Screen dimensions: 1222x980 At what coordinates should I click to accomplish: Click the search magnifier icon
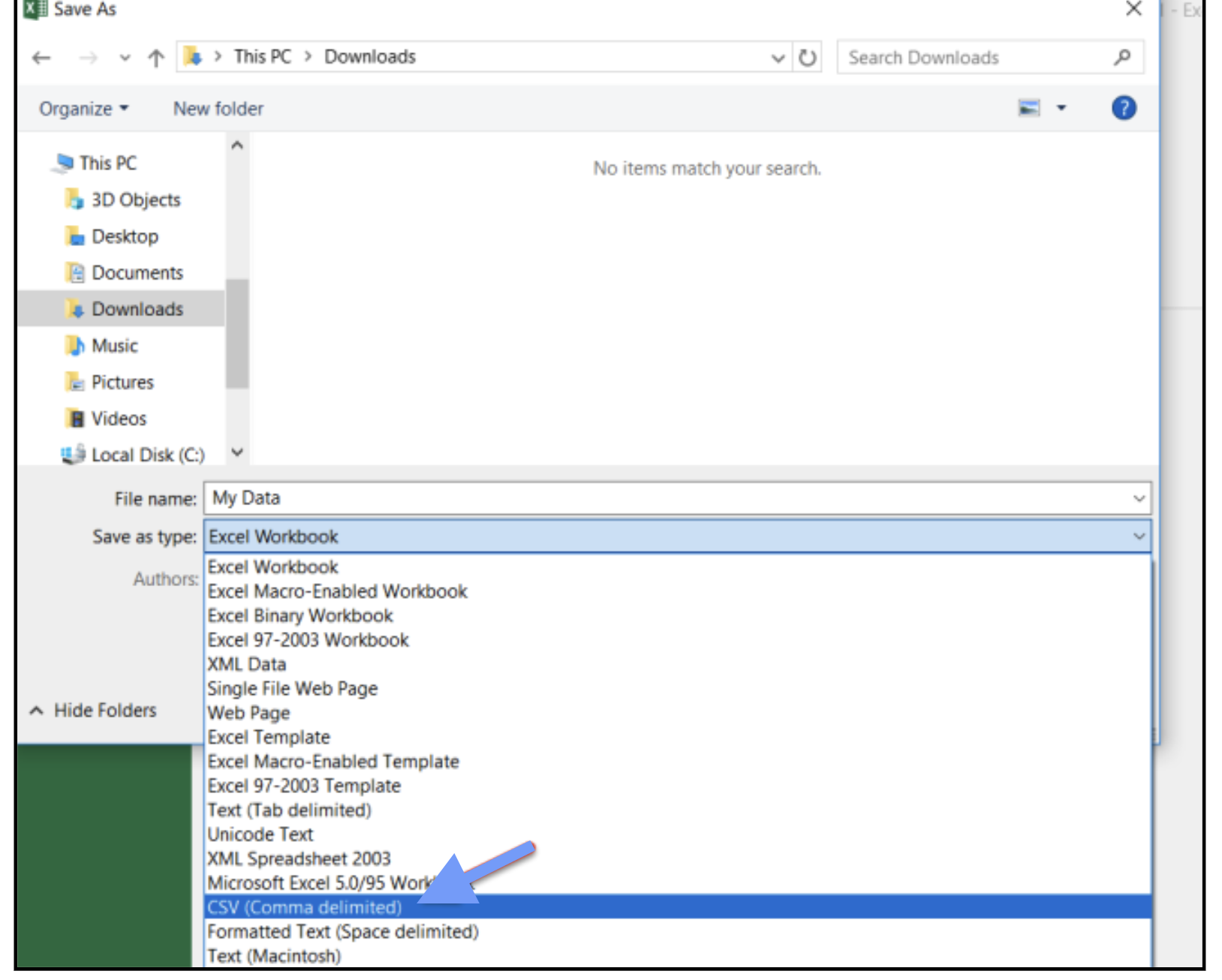1122,57
